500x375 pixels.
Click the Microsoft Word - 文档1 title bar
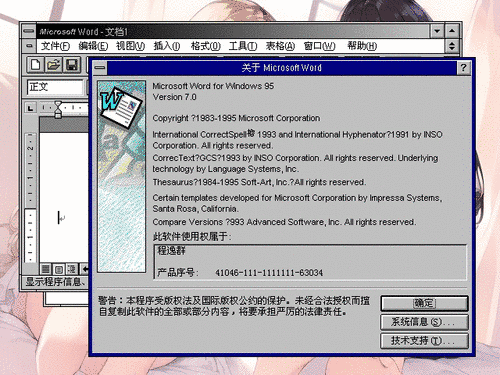(232, 31)
